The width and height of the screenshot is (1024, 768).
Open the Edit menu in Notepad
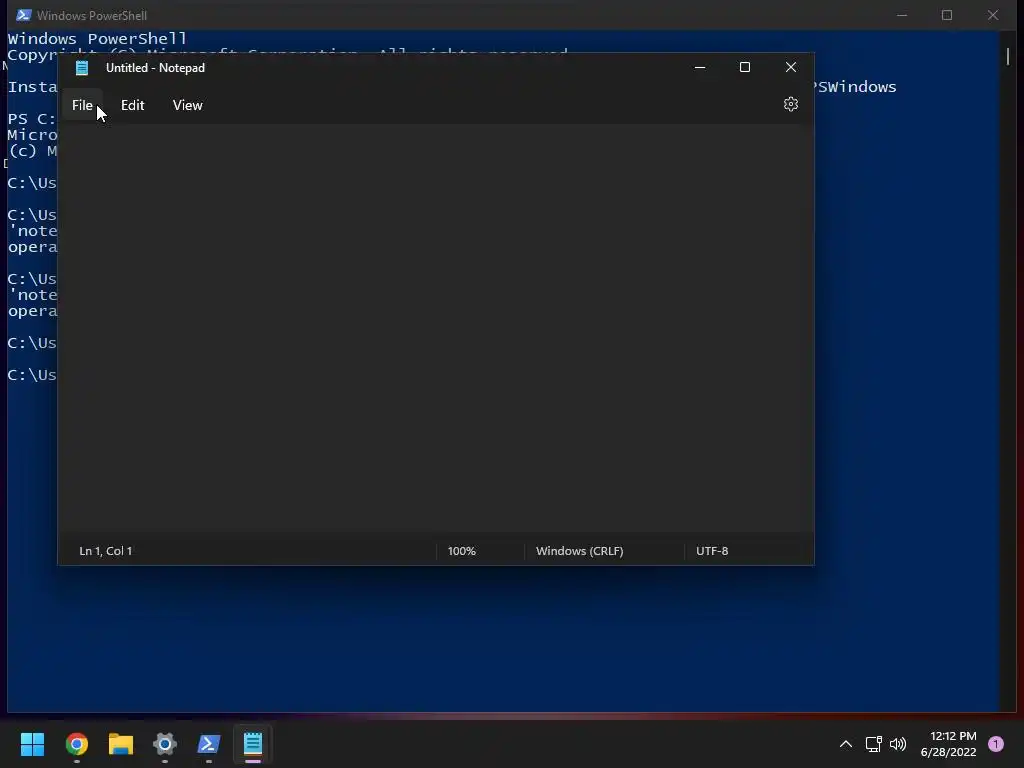coord(133,105)
